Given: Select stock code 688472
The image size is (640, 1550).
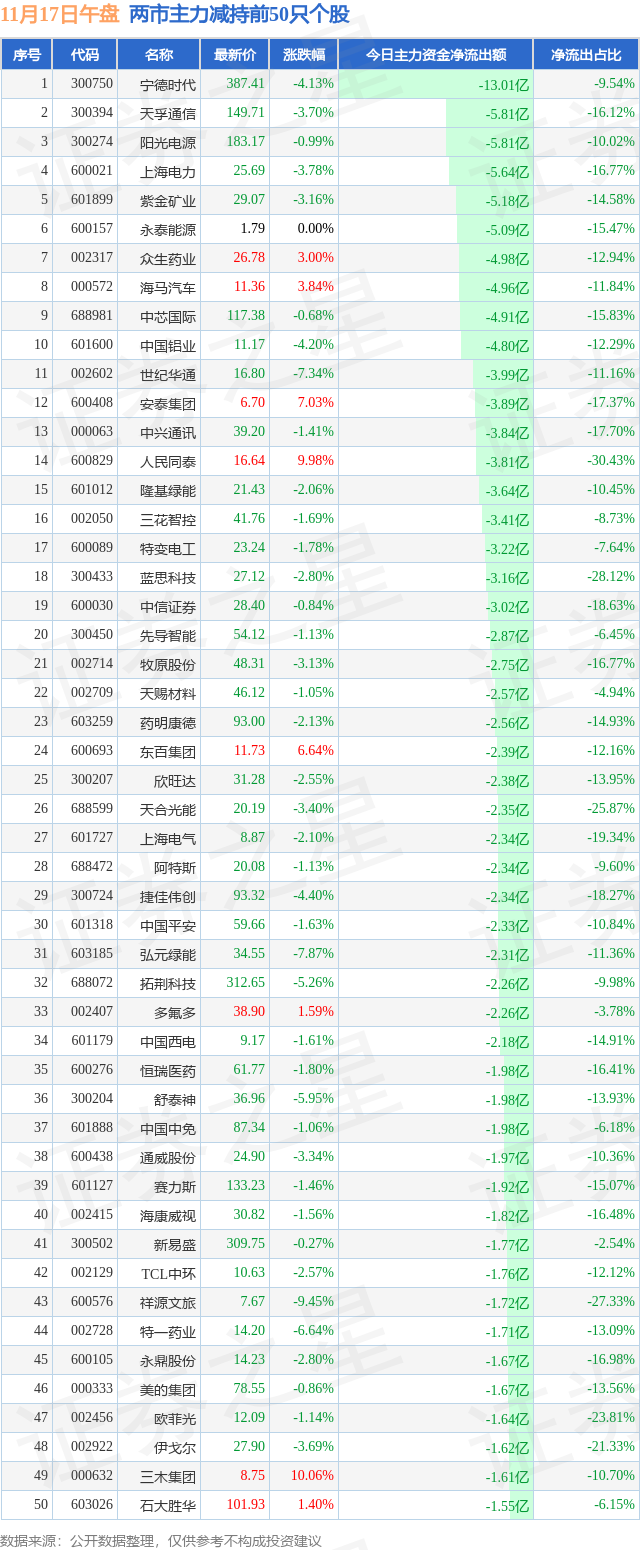Looking at the screenshot, I should coord(92,867).
